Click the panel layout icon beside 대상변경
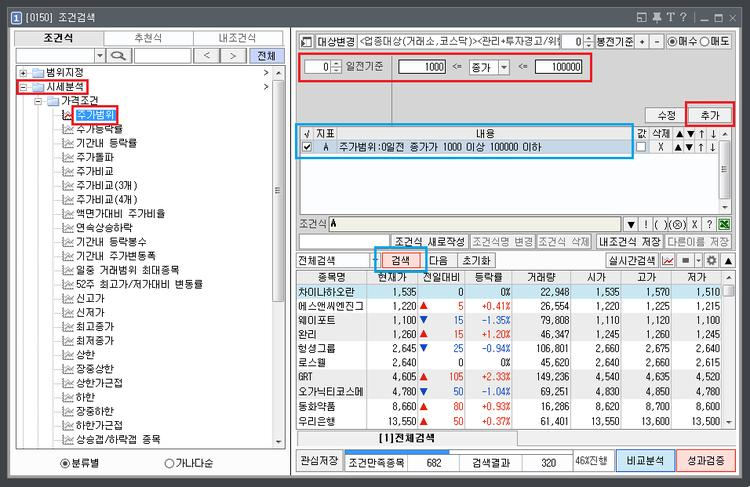 coord(306,42)
